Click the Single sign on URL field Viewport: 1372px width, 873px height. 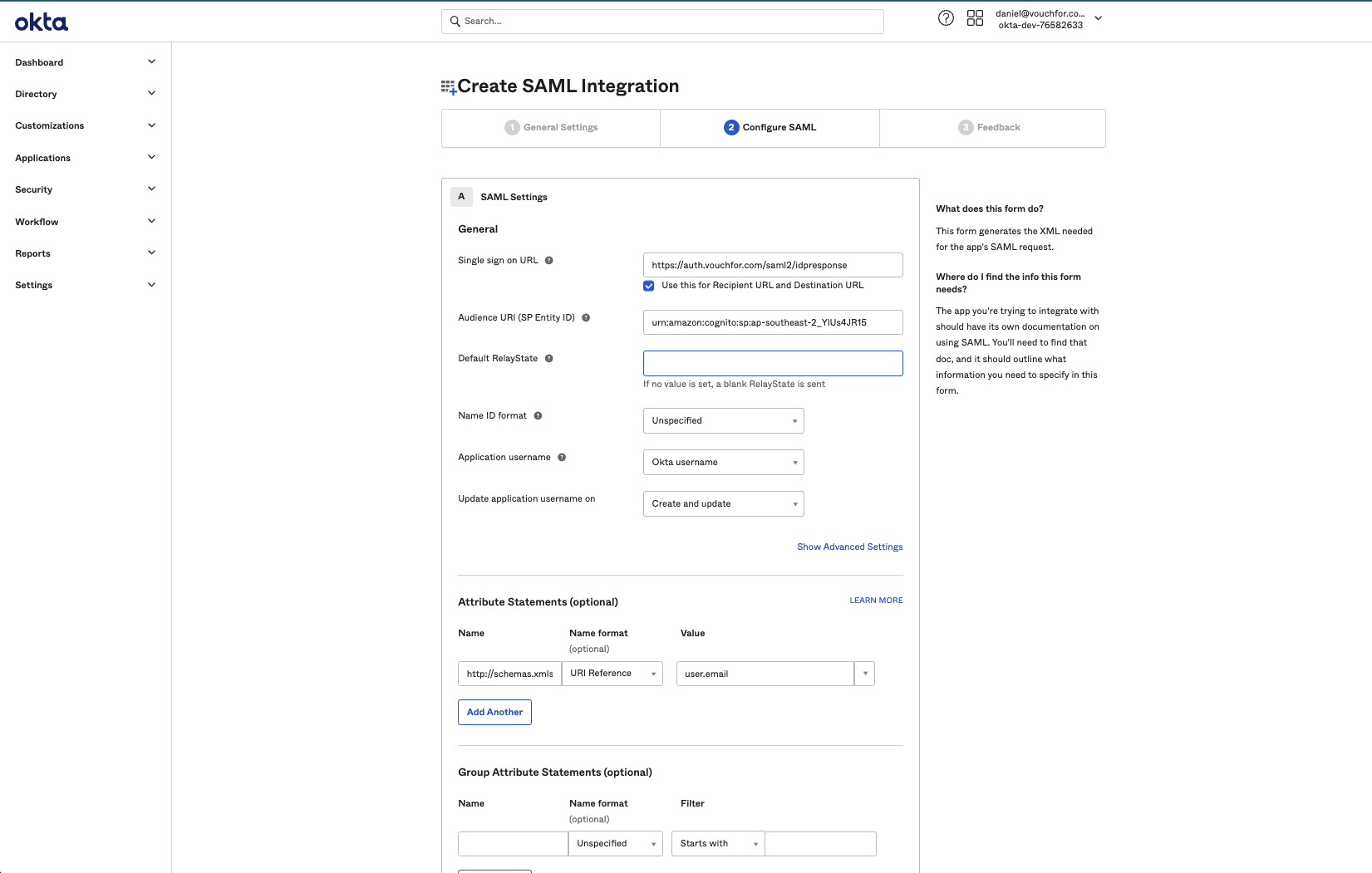[x=773, y=266]
